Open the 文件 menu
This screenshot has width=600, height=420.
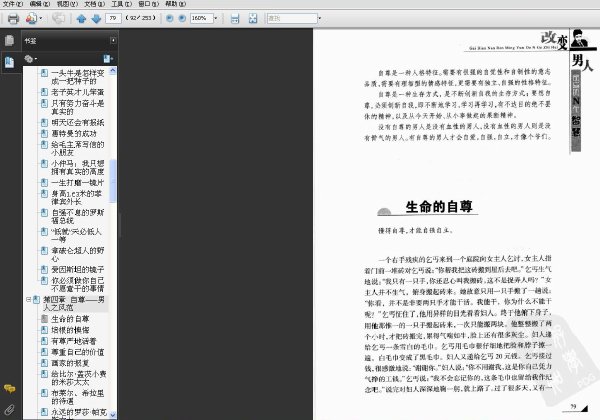13,4
